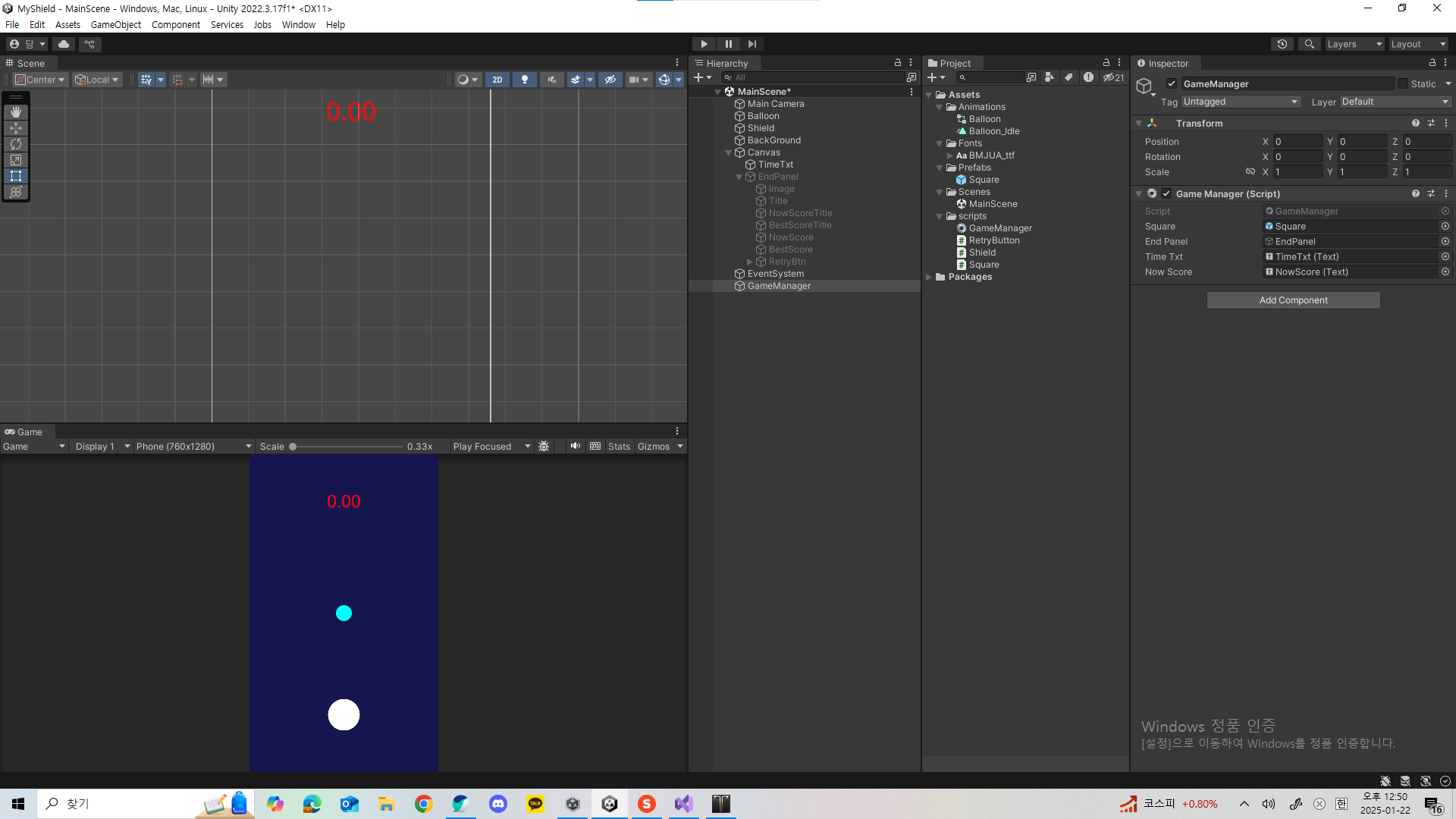The width and height of the screenshot is (1456, 819).
Task: Select the Rect tool in Scene view
Action: 16,176
